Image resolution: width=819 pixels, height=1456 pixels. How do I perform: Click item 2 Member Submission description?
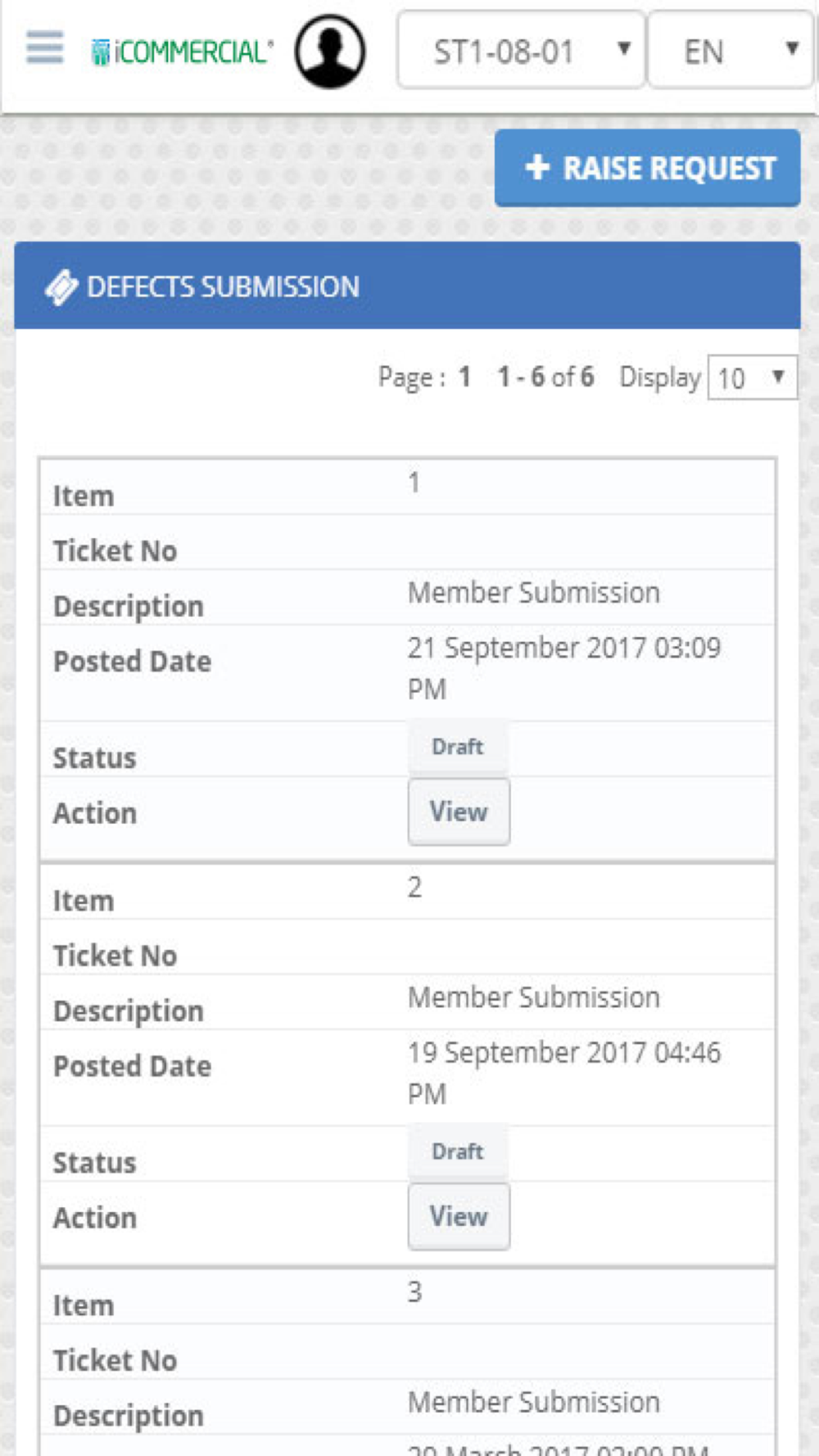[533, 997]
